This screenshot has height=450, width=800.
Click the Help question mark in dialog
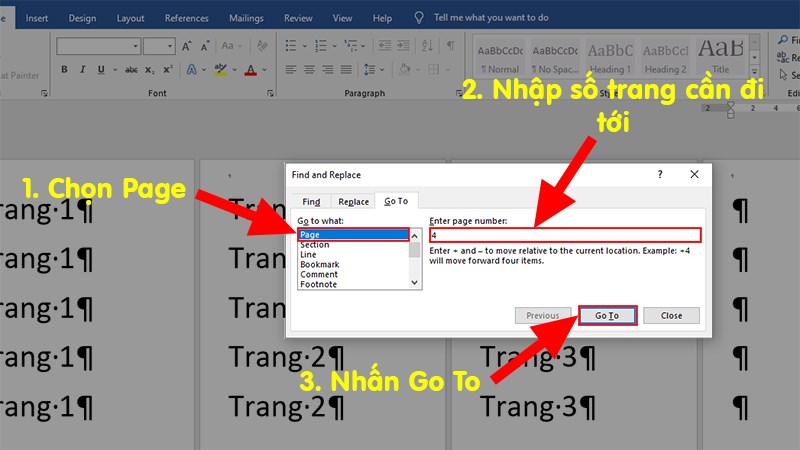tap(660, 174)
